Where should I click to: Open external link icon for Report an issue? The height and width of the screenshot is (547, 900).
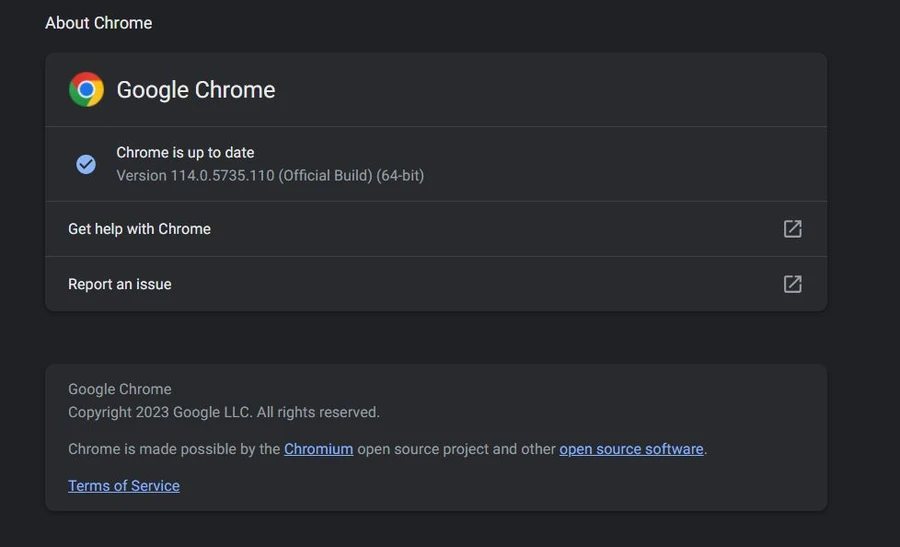[x=793, y=284]
